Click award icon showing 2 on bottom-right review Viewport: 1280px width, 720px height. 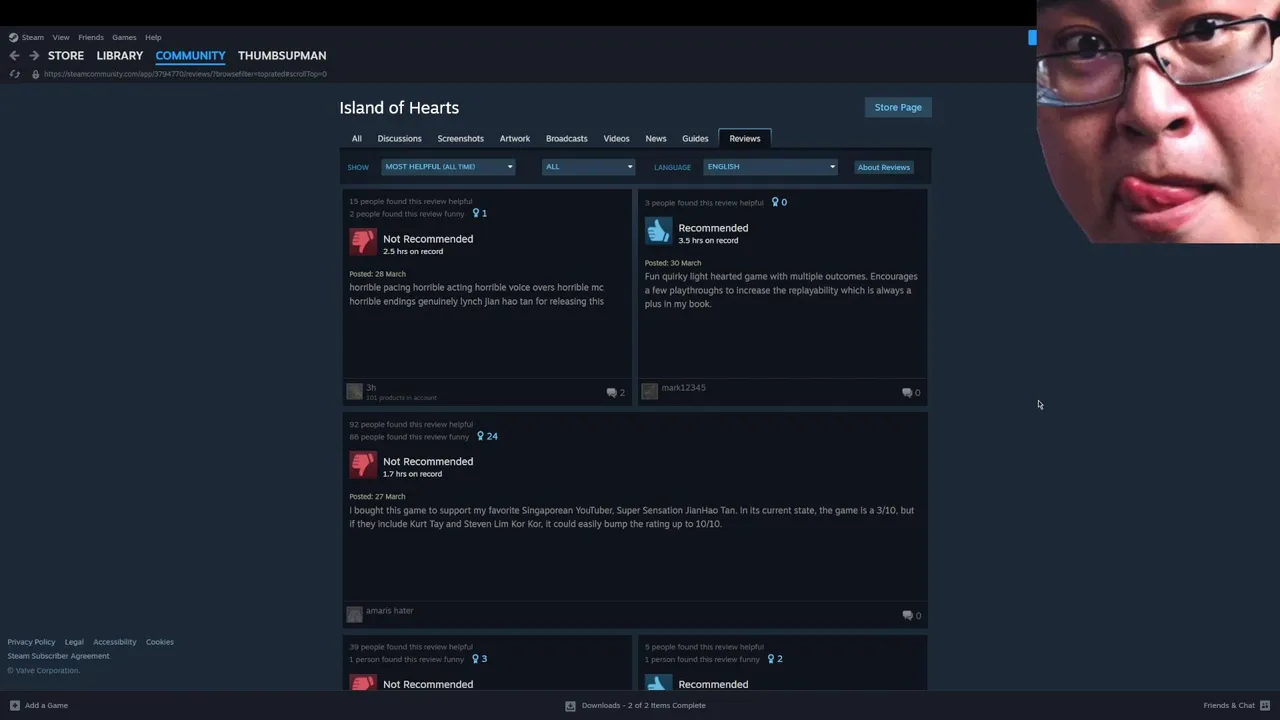point(771,659)
